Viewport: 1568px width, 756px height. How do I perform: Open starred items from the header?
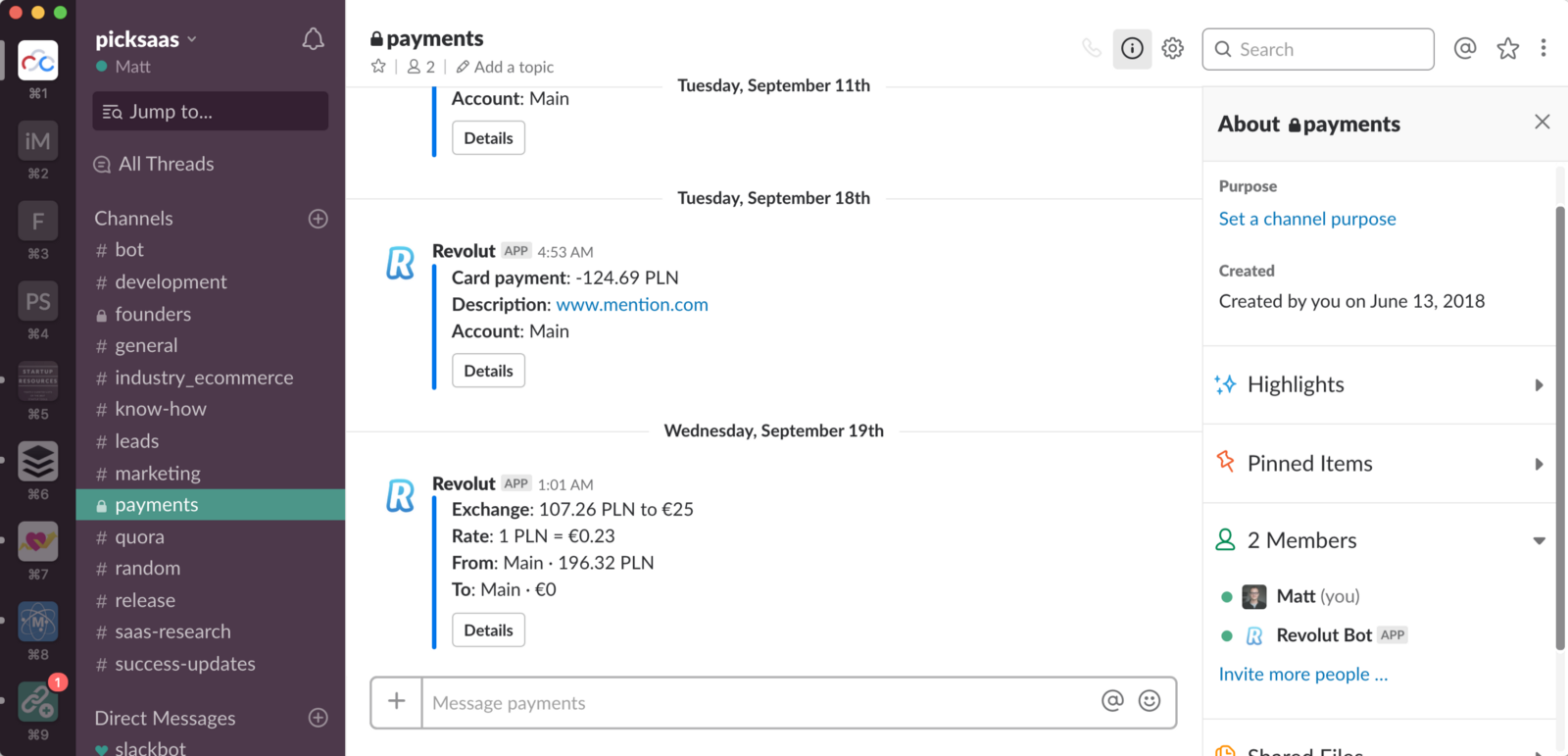1507,48
